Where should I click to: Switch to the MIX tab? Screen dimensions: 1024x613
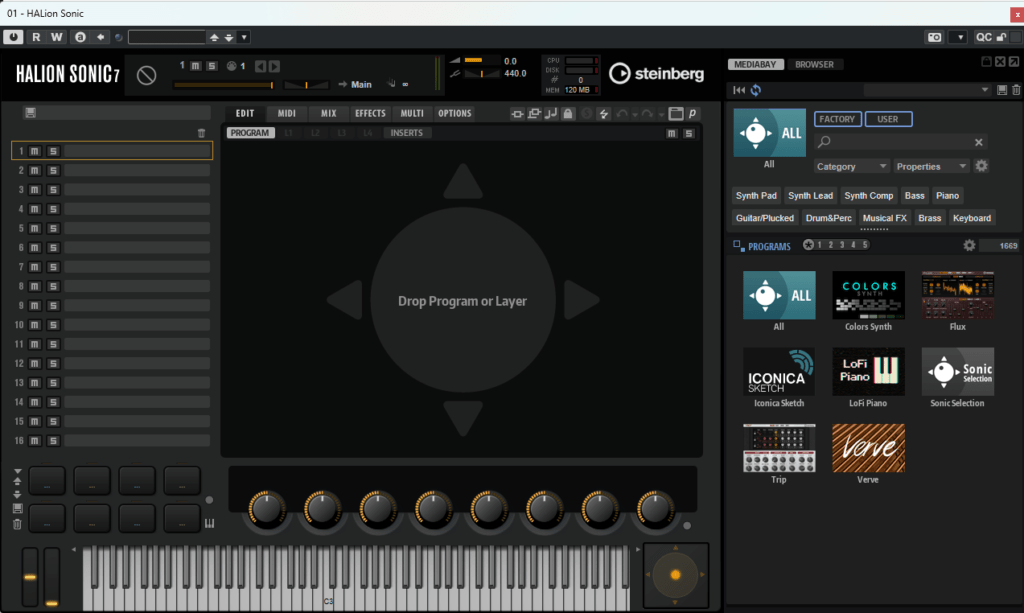(328, 114)
